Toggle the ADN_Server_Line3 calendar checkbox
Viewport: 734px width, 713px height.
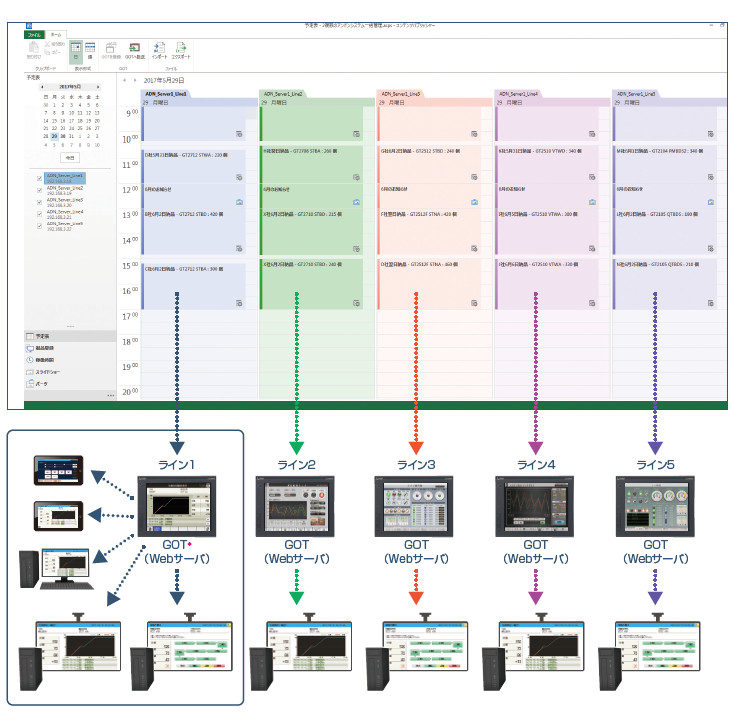(x=39, y=201)
